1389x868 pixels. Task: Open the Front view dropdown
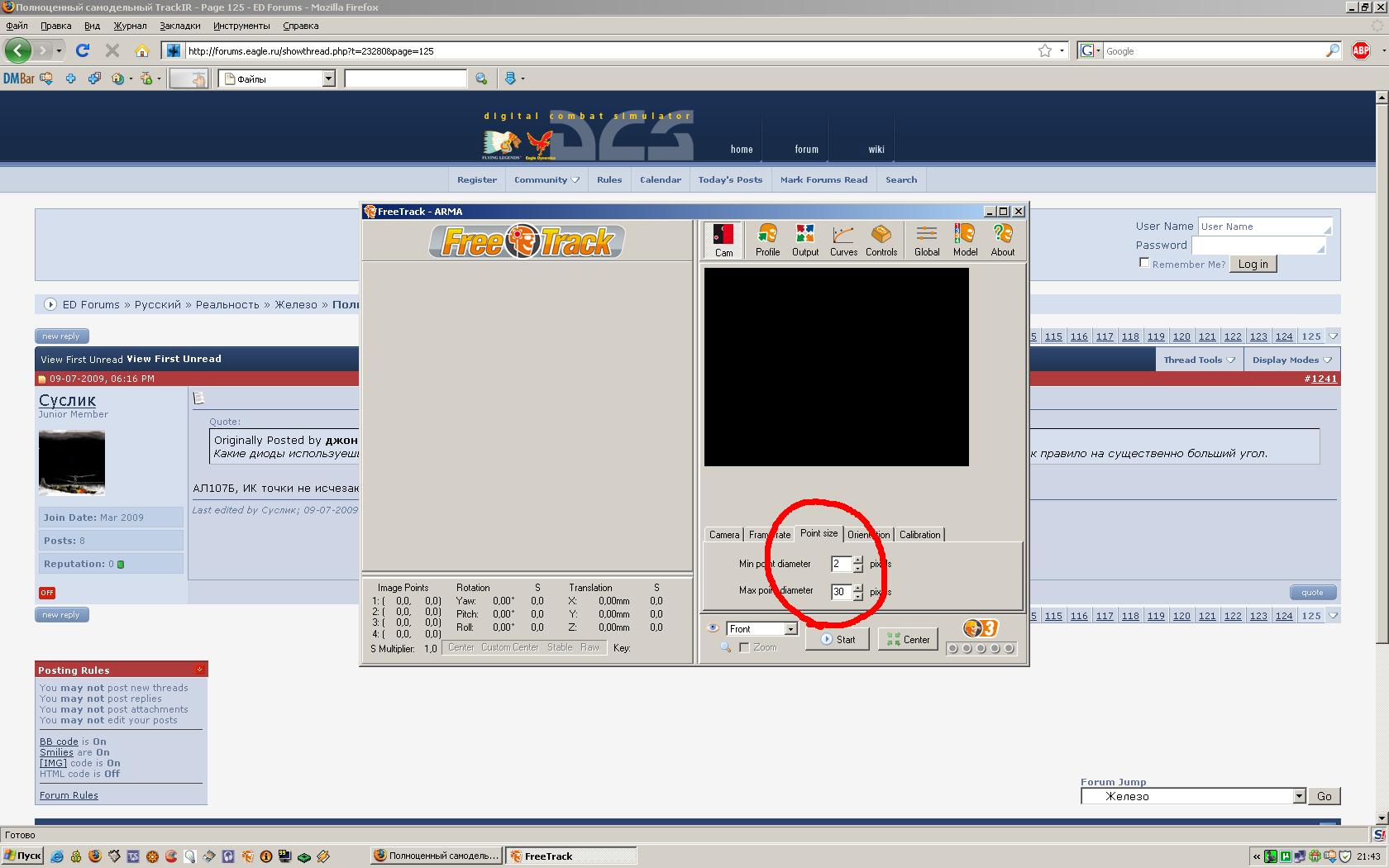pos(790,629)
